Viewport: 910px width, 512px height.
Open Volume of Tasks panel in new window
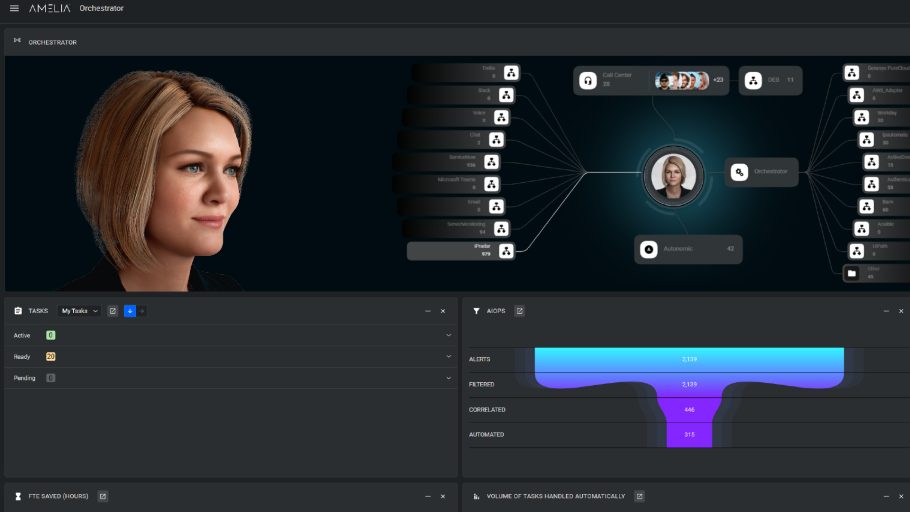tap(640, 496)
